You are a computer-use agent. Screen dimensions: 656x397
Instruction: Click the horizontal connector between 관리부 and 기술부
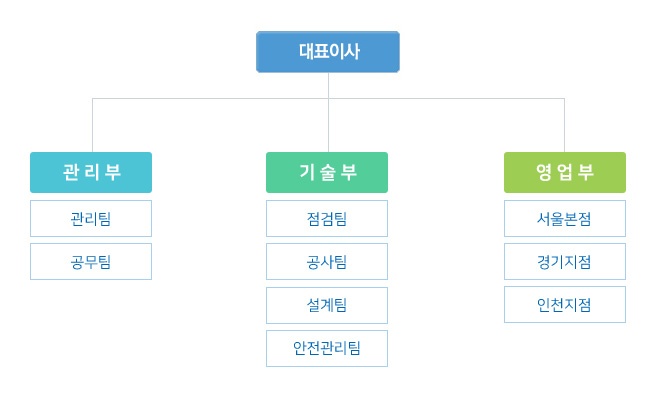pos(210,99)
